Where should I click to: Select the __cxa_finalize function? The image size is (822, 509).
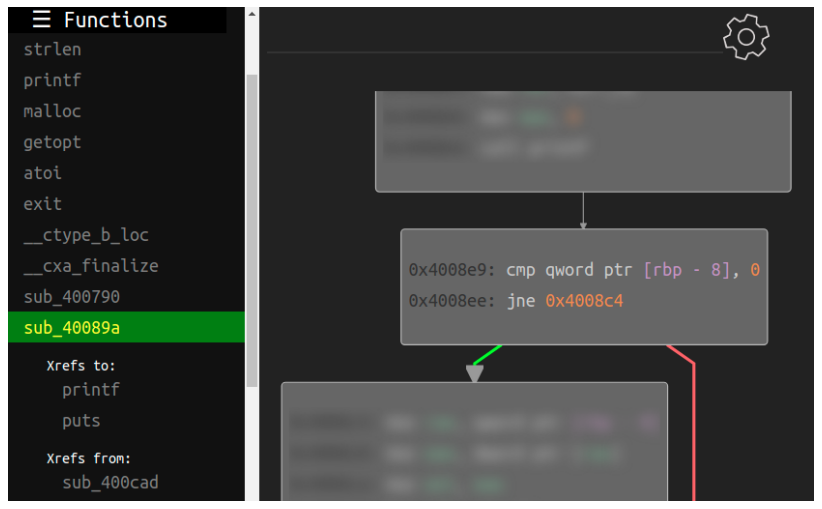point(90,266)
